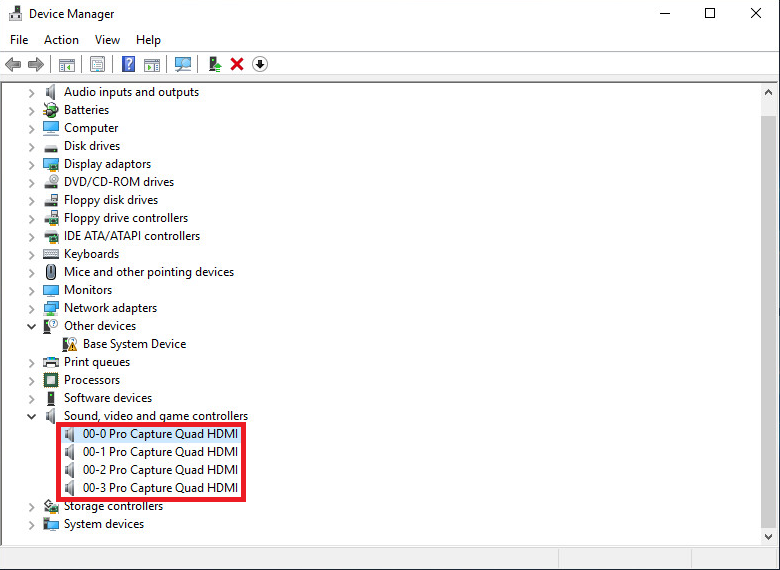Image resolution: width=780 pixels, height=570 pixels.
Task: Select 00-3 Pro Capture Quad HDMI
Action: click(x=160, y=488)
